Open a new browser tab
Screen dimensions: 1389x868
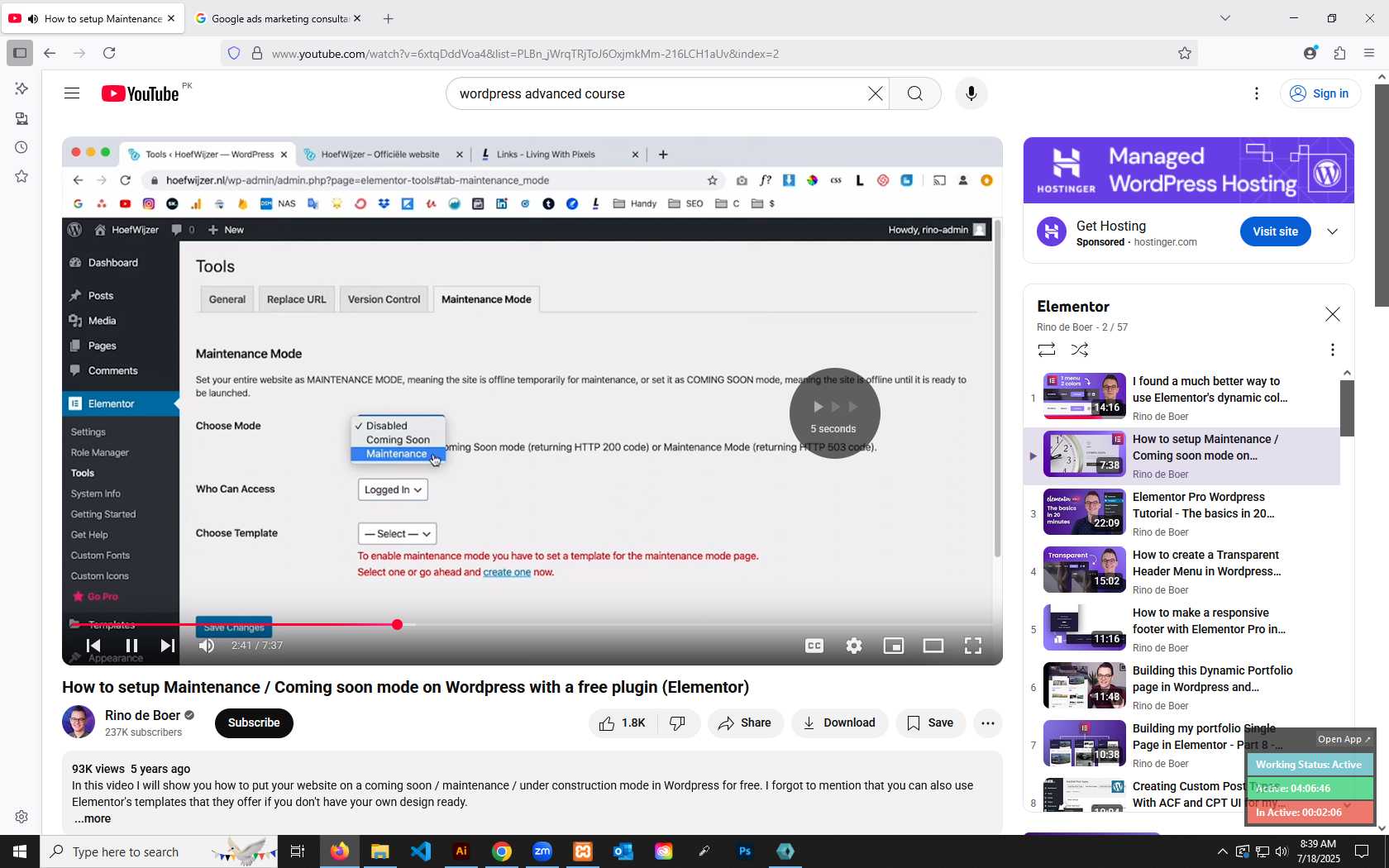coord(389,18)
